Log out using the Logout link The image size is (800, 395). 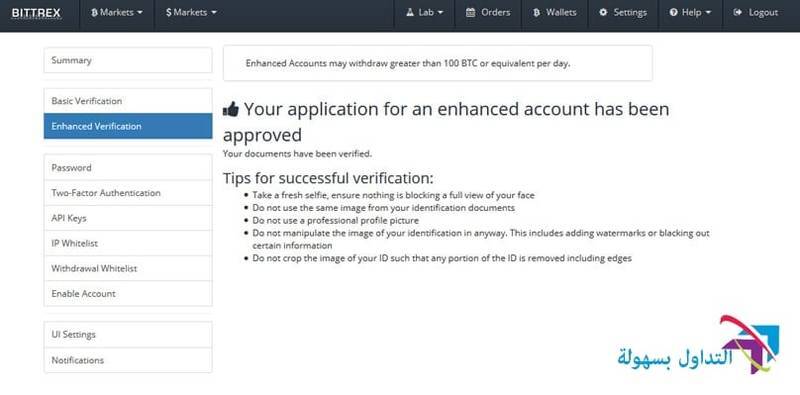click(756, 13)
